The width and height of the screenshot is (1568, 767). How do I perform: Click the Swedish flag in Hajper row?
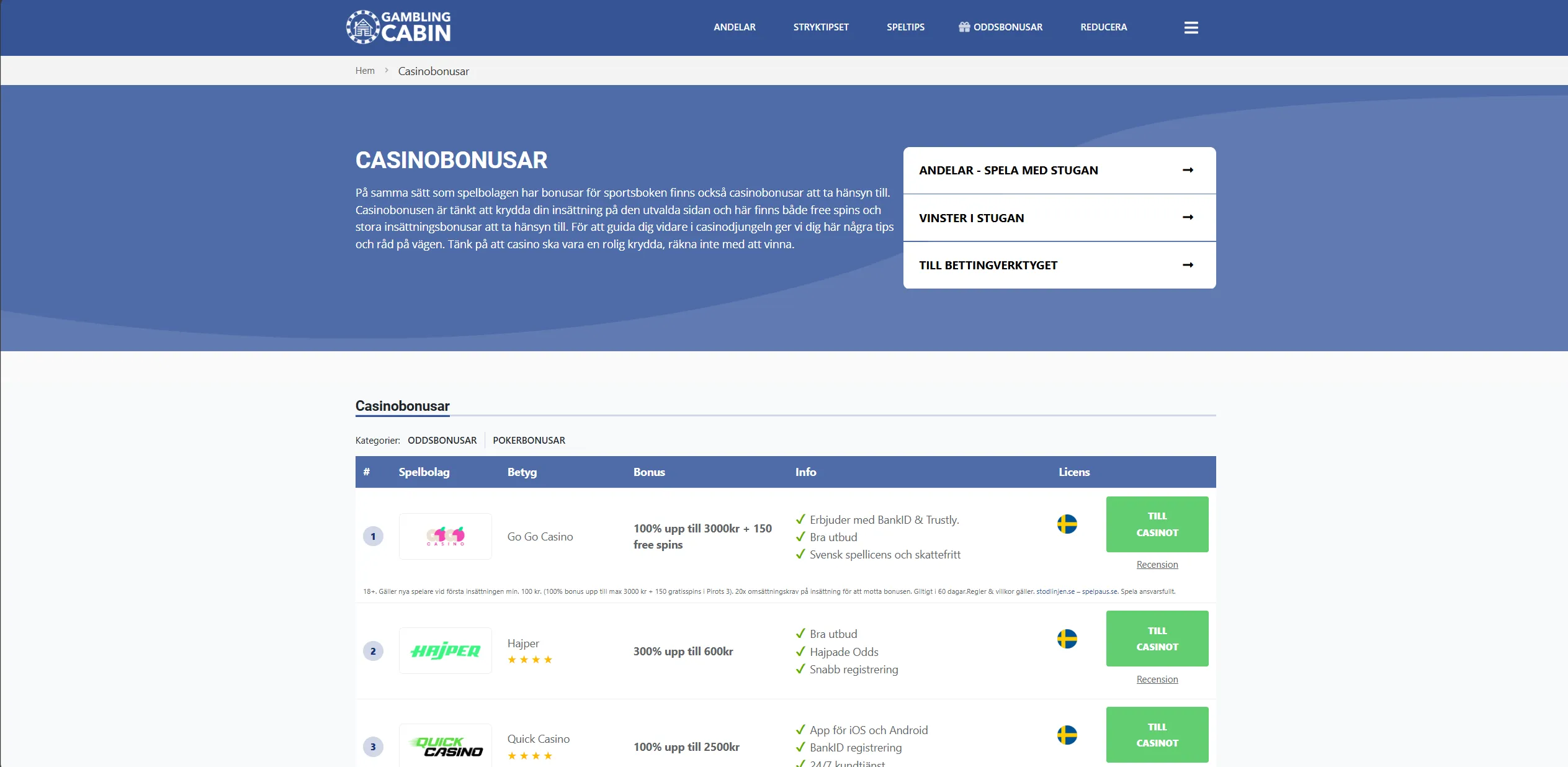[1067, 639]
